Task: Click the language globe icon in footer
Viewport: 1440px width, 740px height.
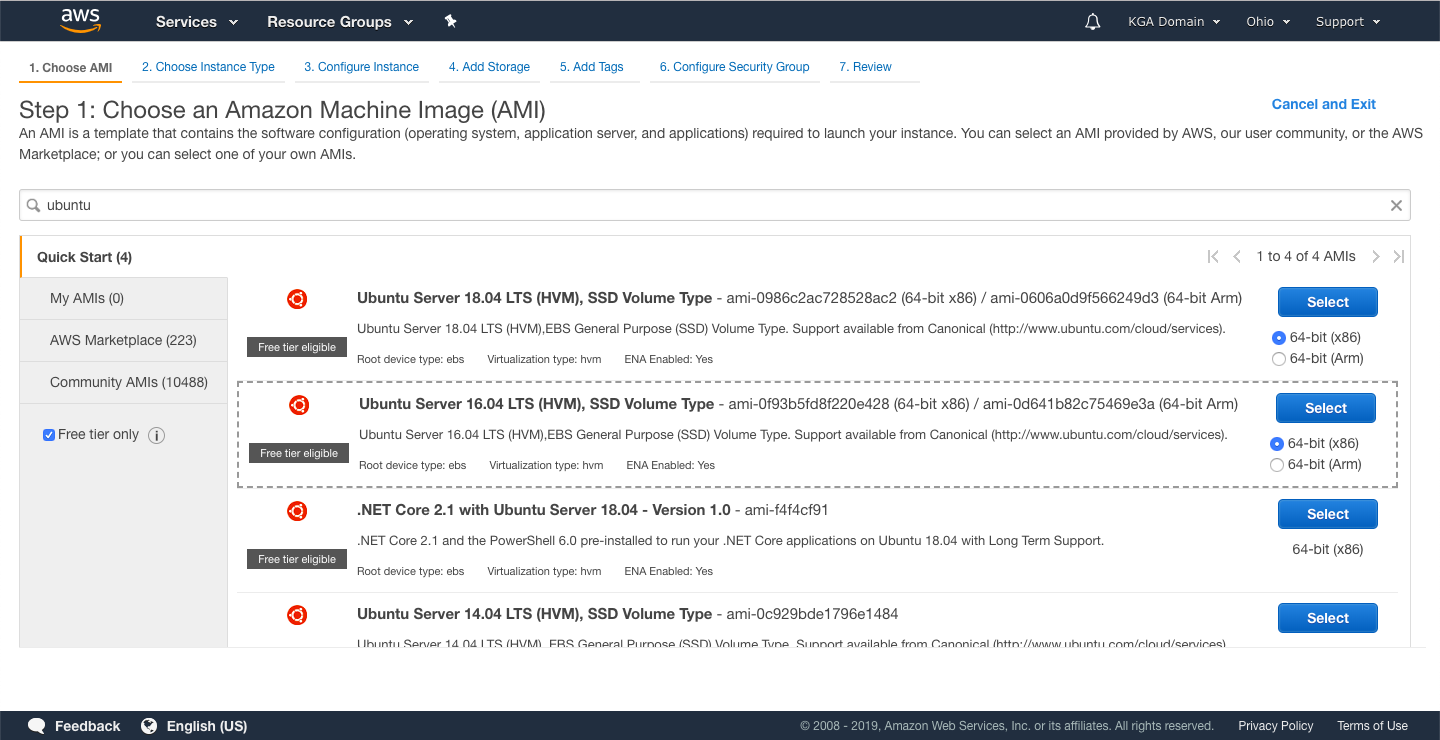Action: (149, 726)
